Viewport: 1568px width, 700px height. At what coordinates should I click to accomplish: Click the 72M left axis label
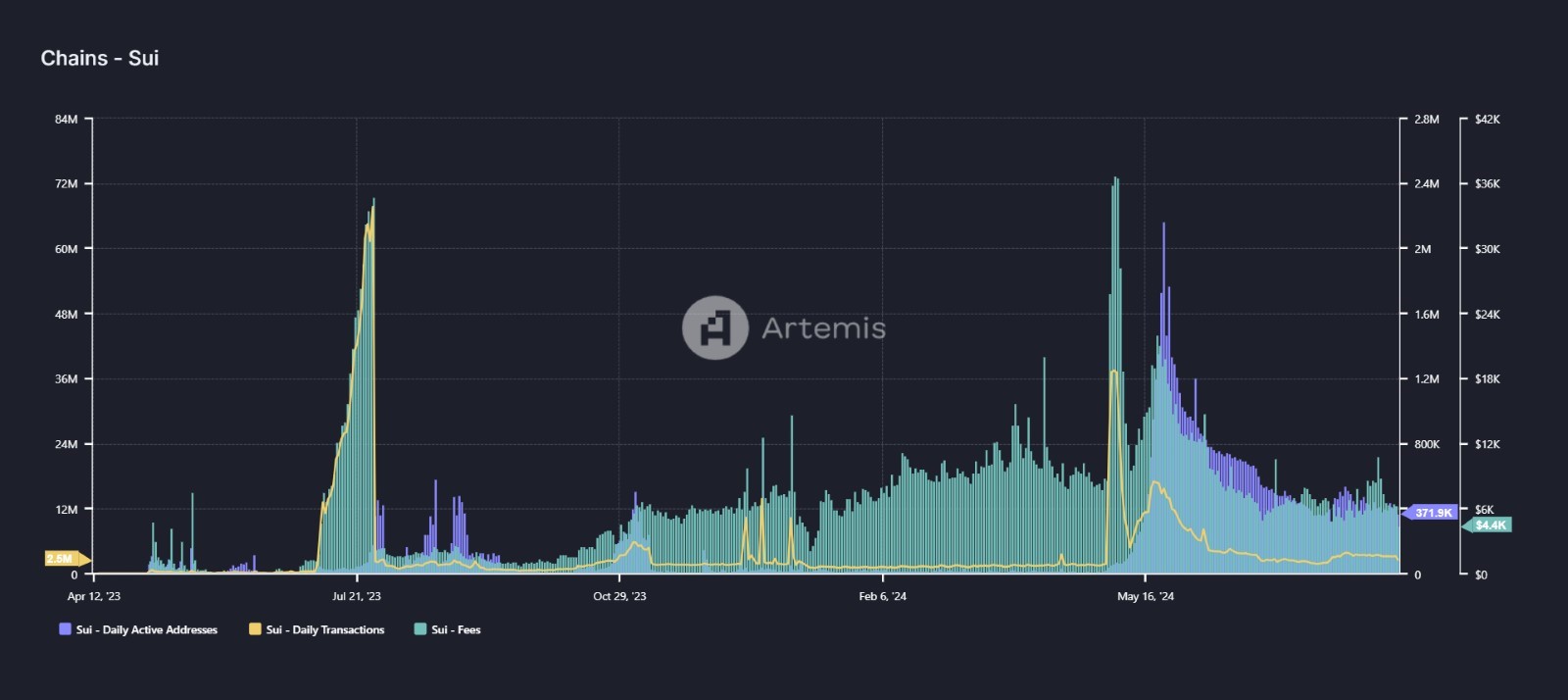pyautogui.click(x=66, y=184)
